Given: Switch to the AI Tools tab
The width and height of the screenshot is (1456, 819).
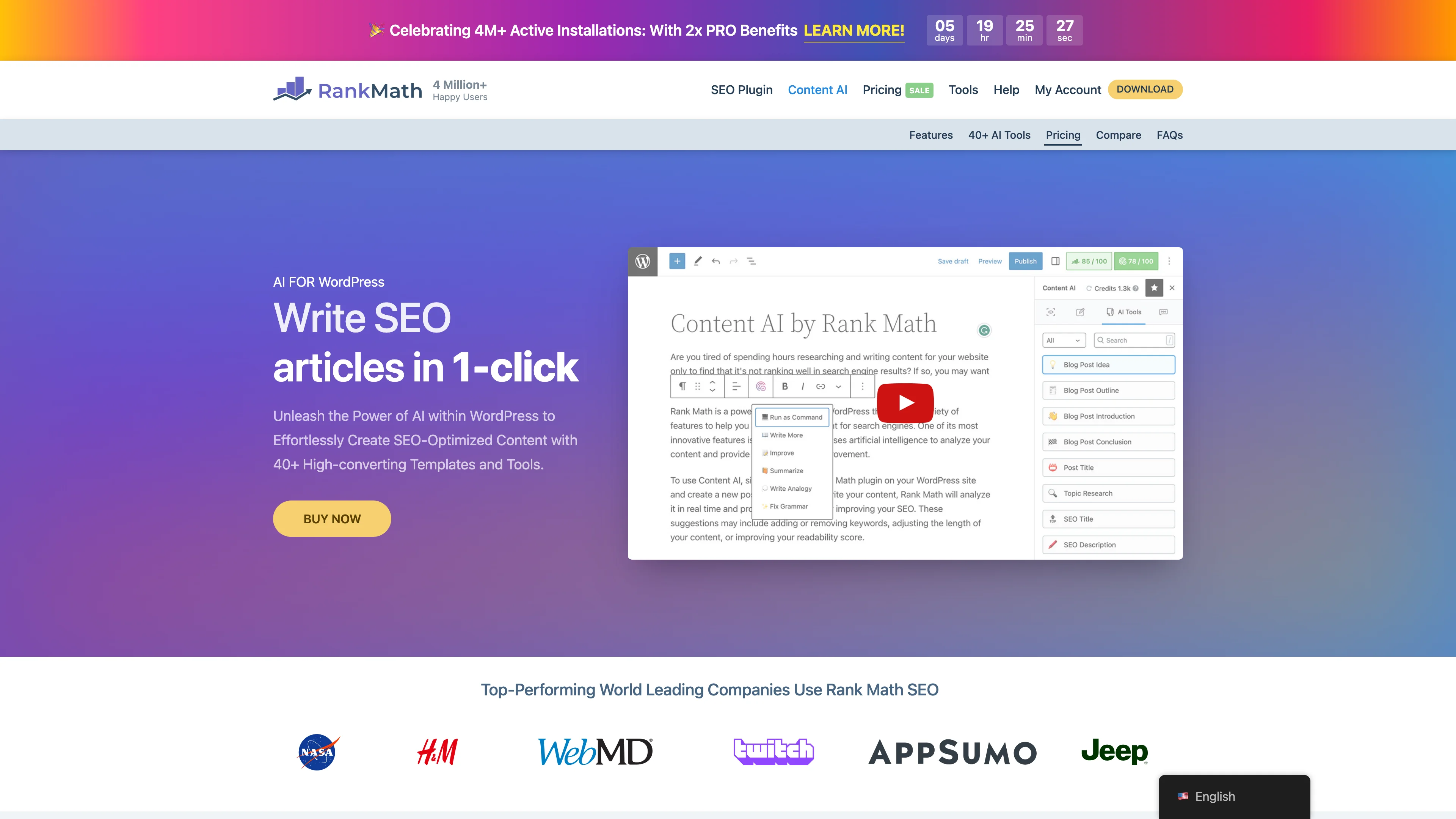Looking at the screenshot, I should 1123,312.
